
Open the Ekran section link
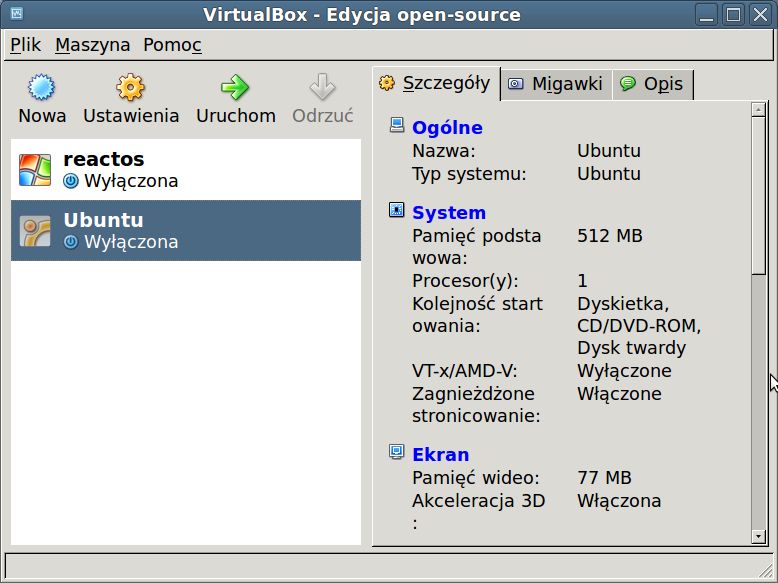(440, 454)
